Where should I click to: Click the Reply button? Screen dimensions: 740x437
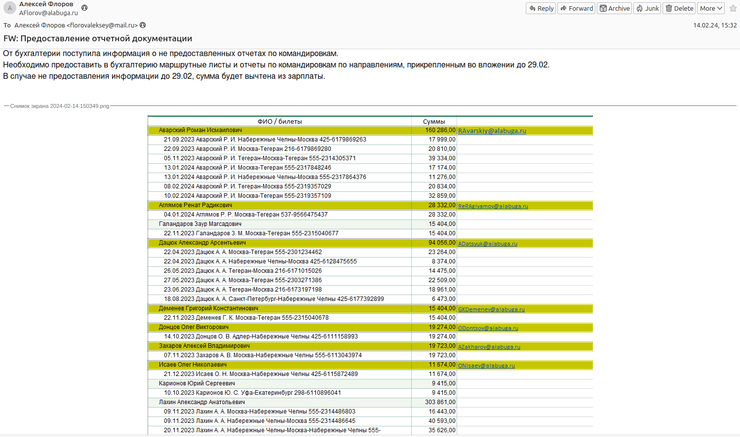tap(541, 8)
